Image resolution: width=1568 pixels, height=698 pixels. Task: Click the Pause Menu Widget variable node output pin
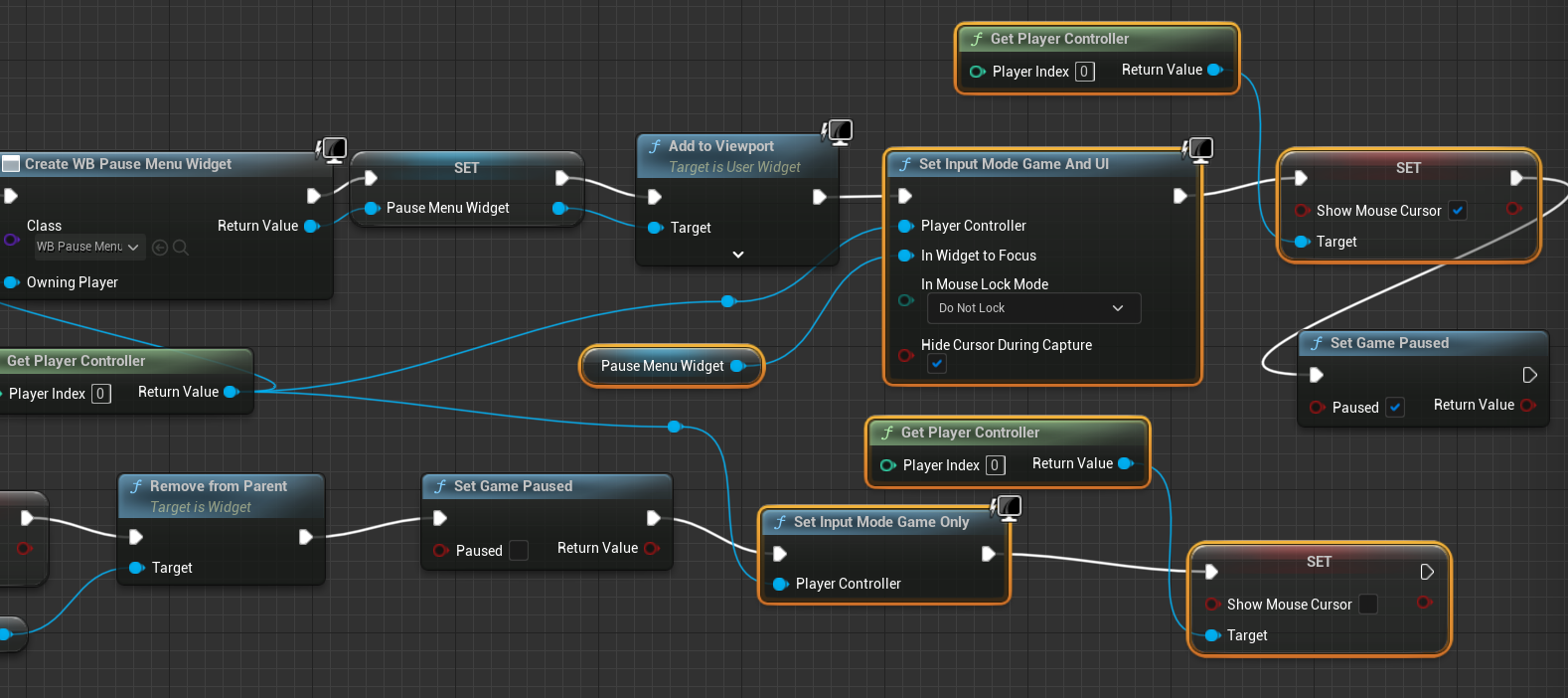coord(737,366)
